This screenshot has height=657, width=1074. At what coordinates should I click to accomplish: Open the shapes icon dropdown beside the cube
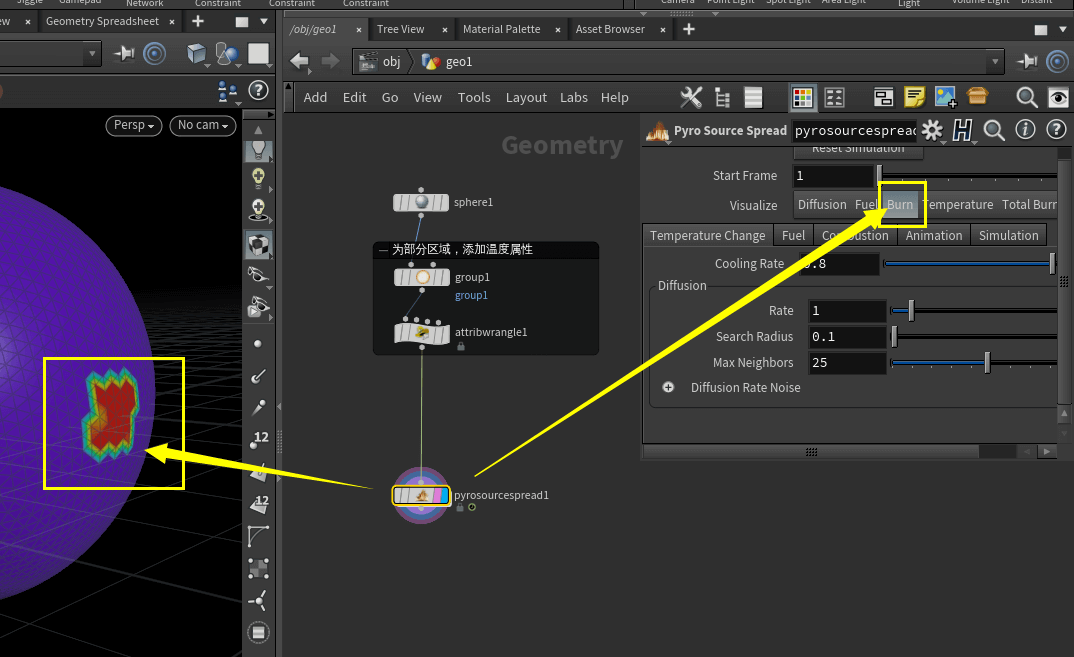pyautogui.click(x=227, y=53)
